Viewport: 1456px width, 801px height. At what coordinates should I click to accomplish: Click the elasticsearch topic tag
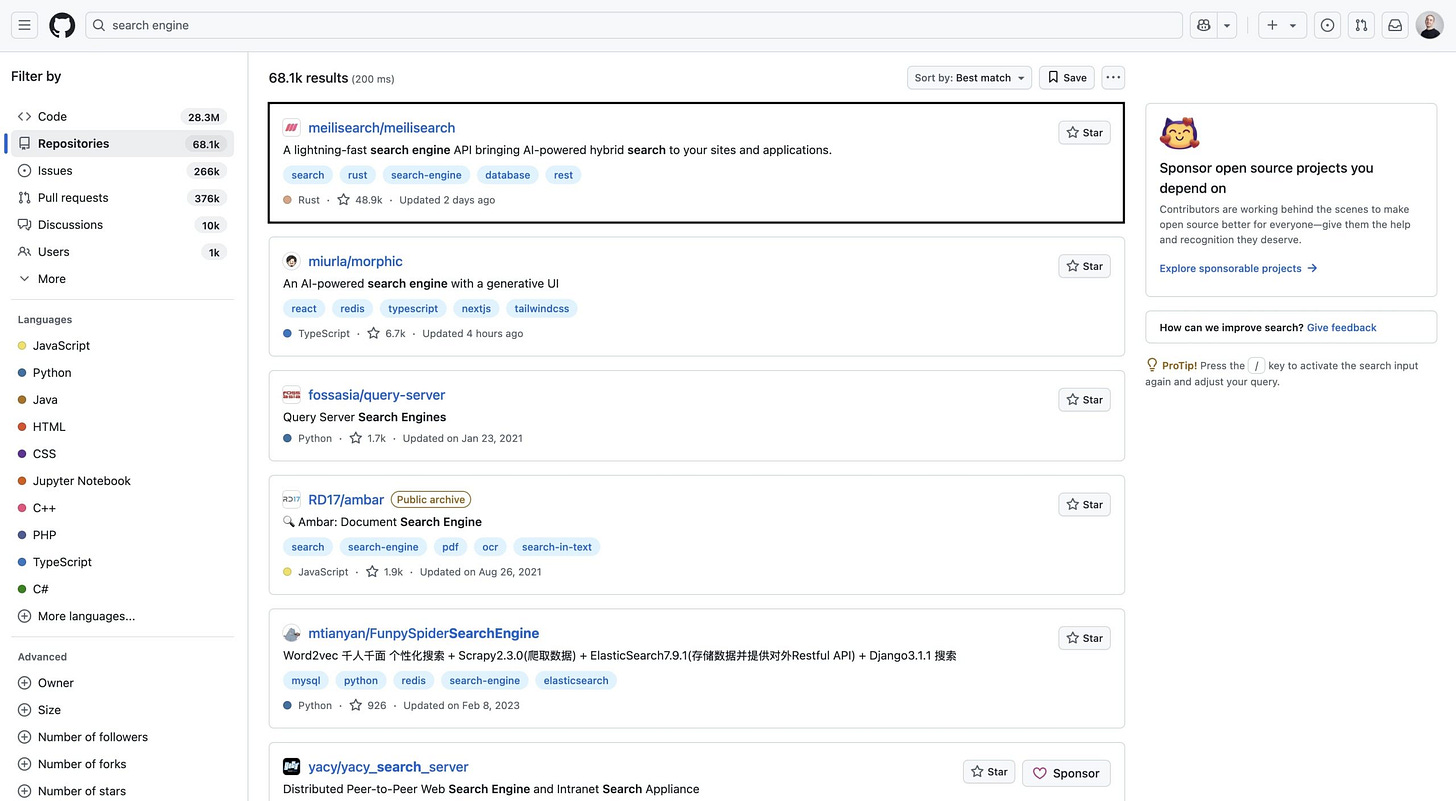(x=576, y=681)
